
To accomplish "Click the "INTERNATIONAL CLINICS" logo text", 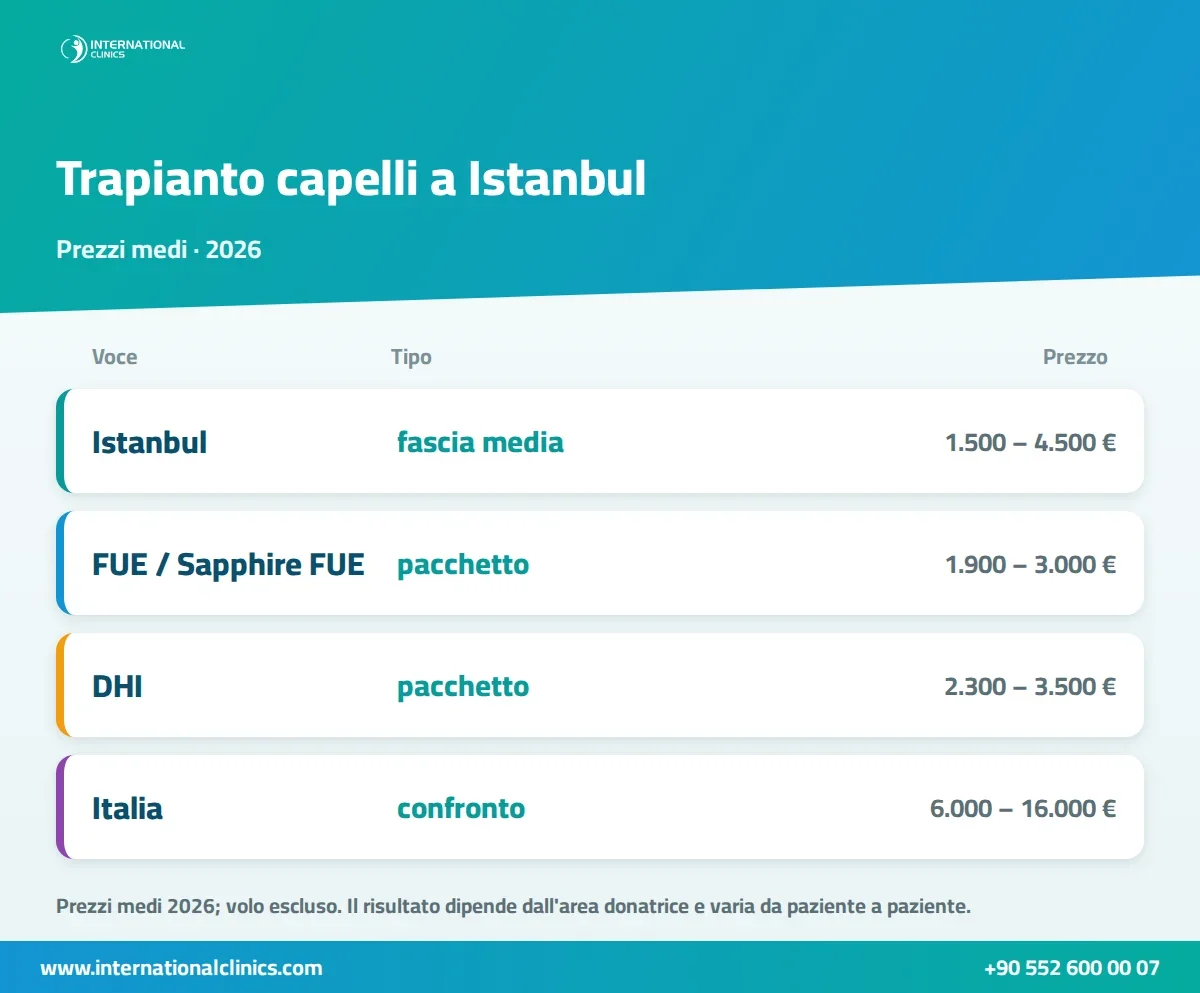I will click(137, 49).
